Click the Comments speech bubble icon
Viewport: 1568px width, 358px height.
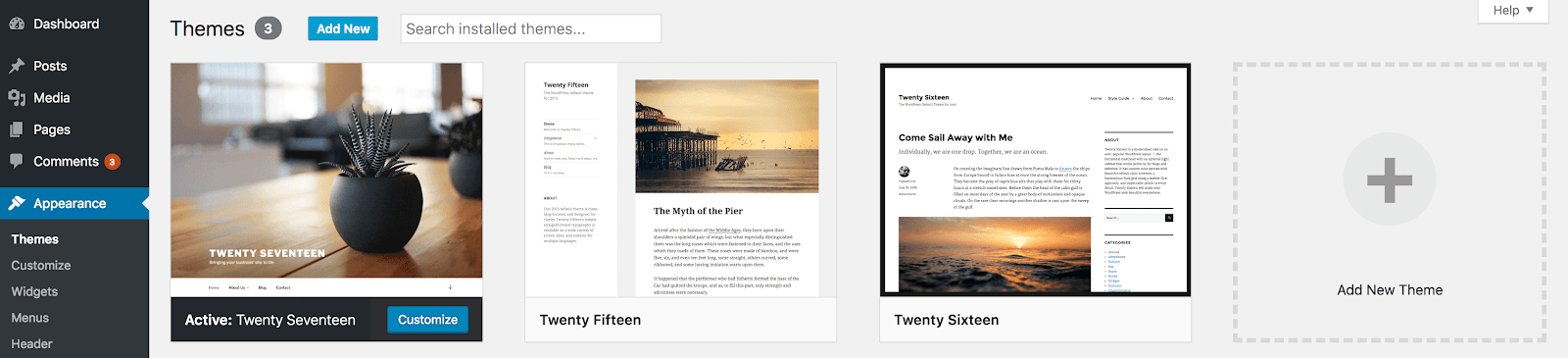point(17,161)
